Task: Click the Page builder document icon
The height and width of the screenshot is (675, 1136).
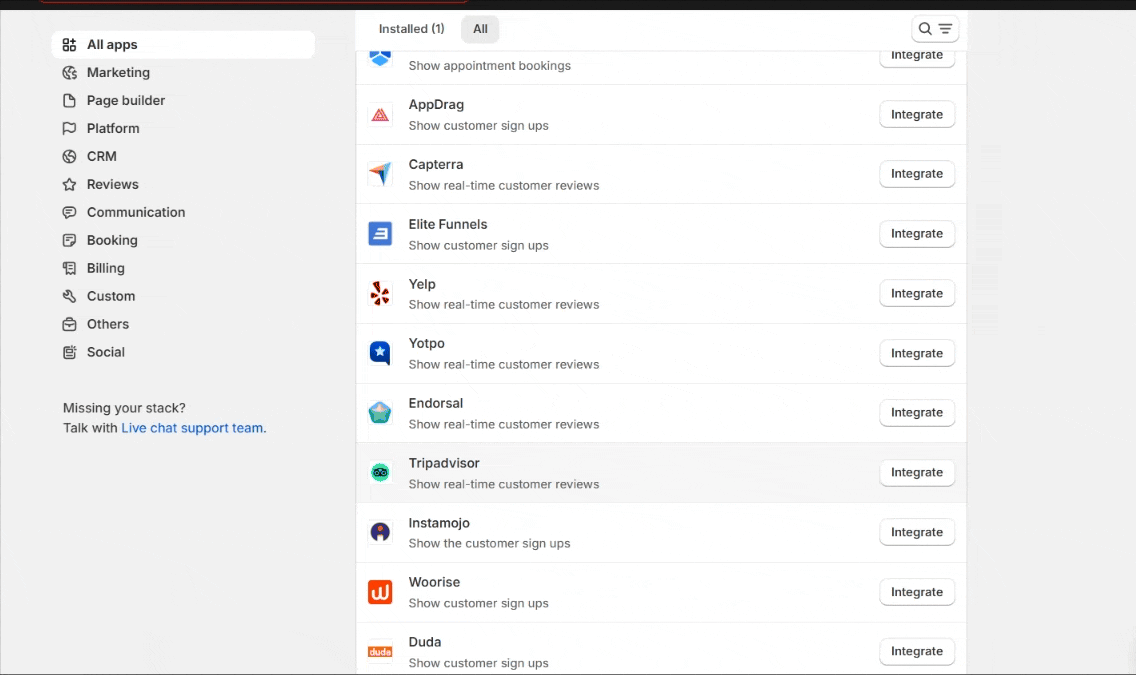Action: point(70,101)
